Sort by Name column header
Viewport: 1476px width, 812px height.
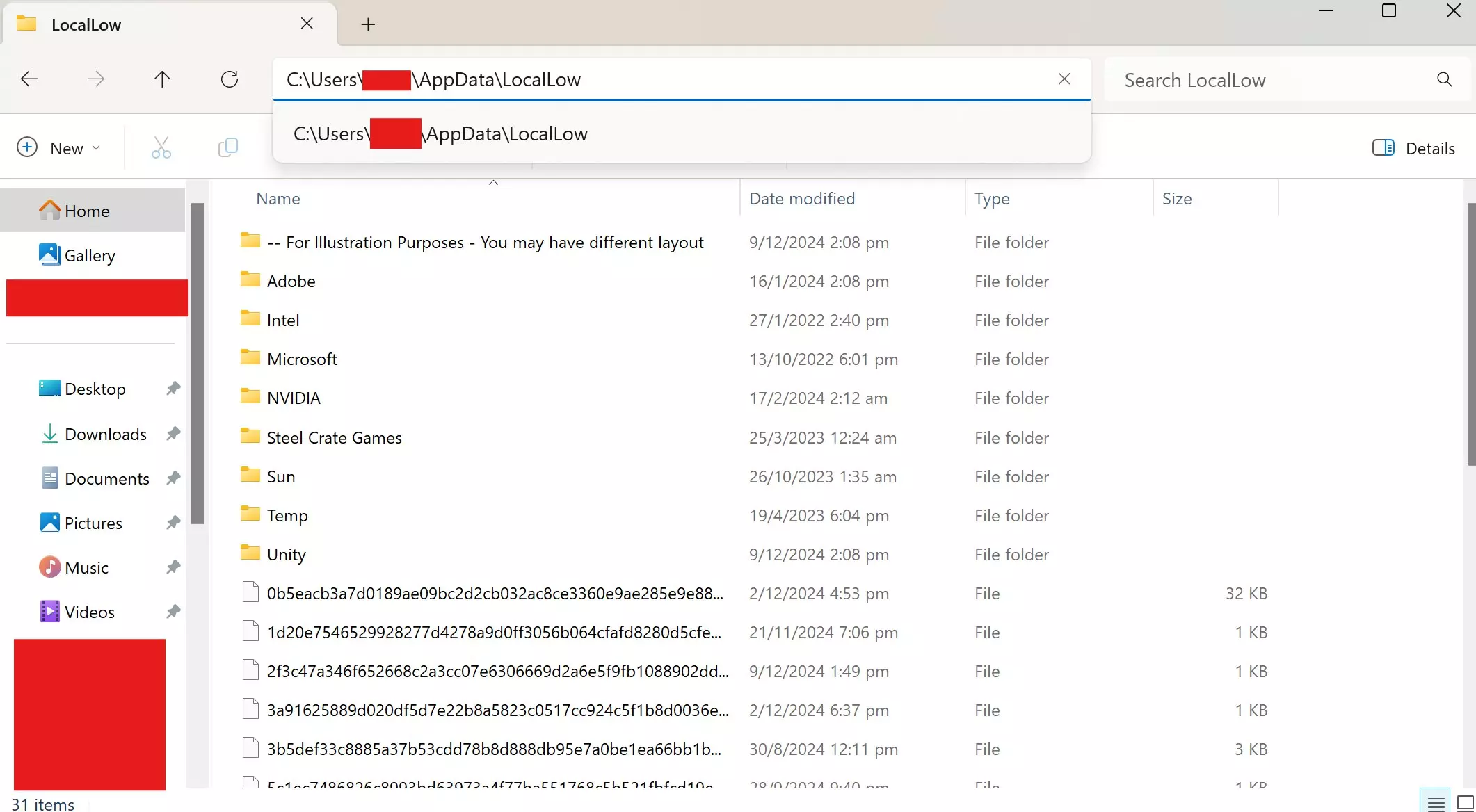[x=278, y=199]
